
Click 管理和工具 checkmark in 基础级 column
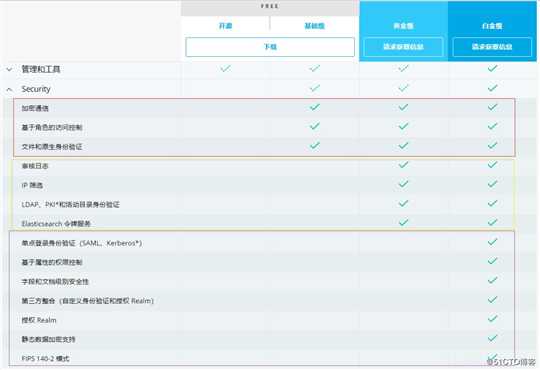point(314,69)
